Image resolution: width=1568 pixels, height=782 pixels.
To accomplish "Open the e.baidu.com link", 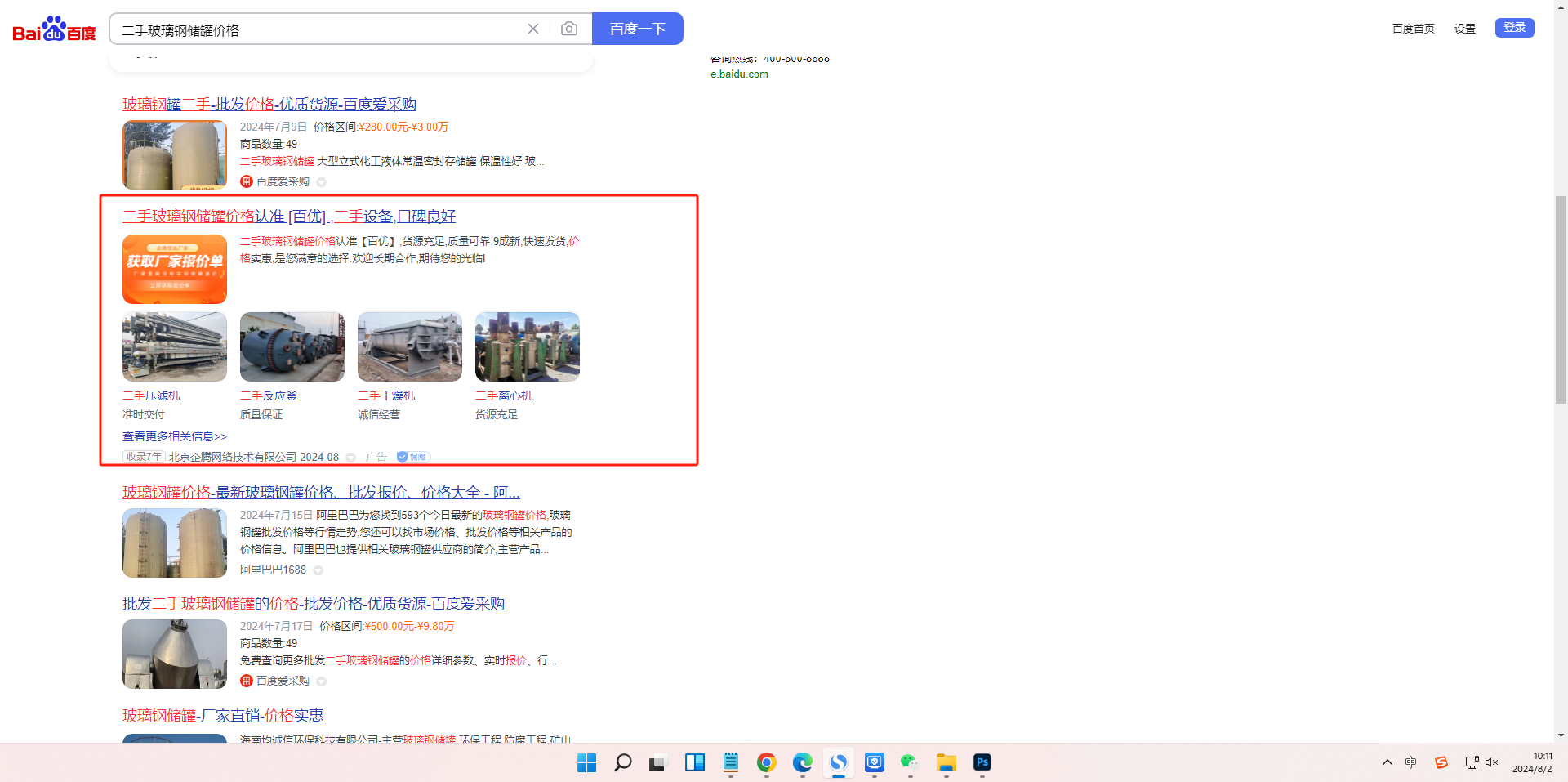I will point(739,74).
